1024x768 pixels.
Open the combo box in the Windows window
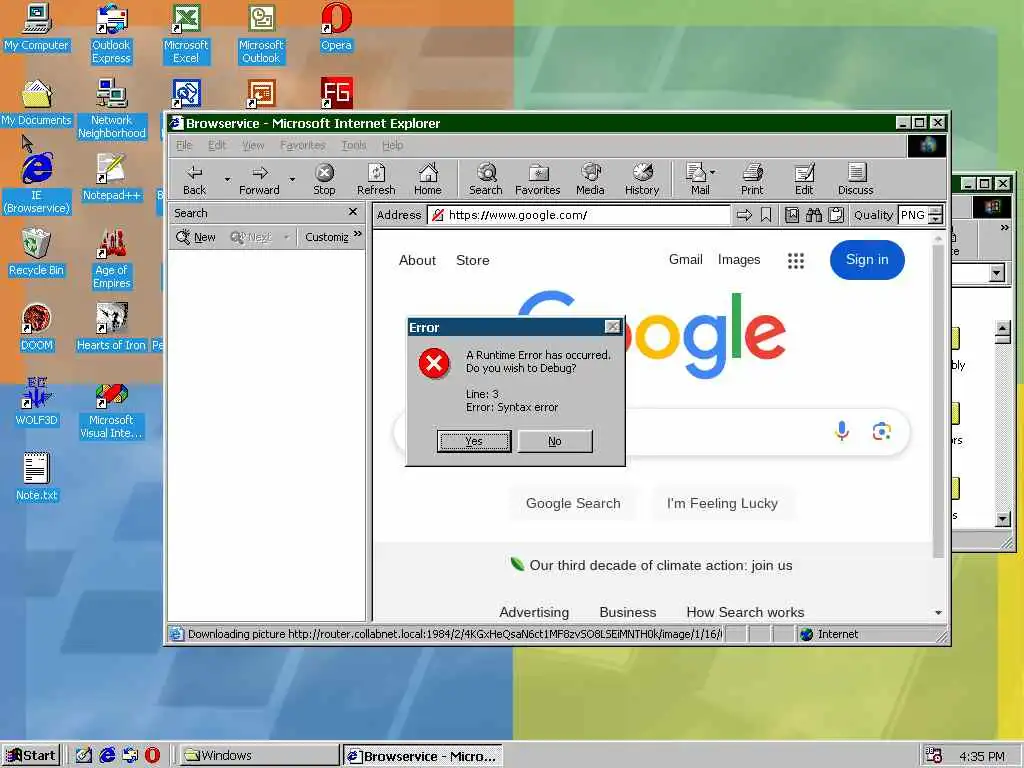tap(997, 273)
